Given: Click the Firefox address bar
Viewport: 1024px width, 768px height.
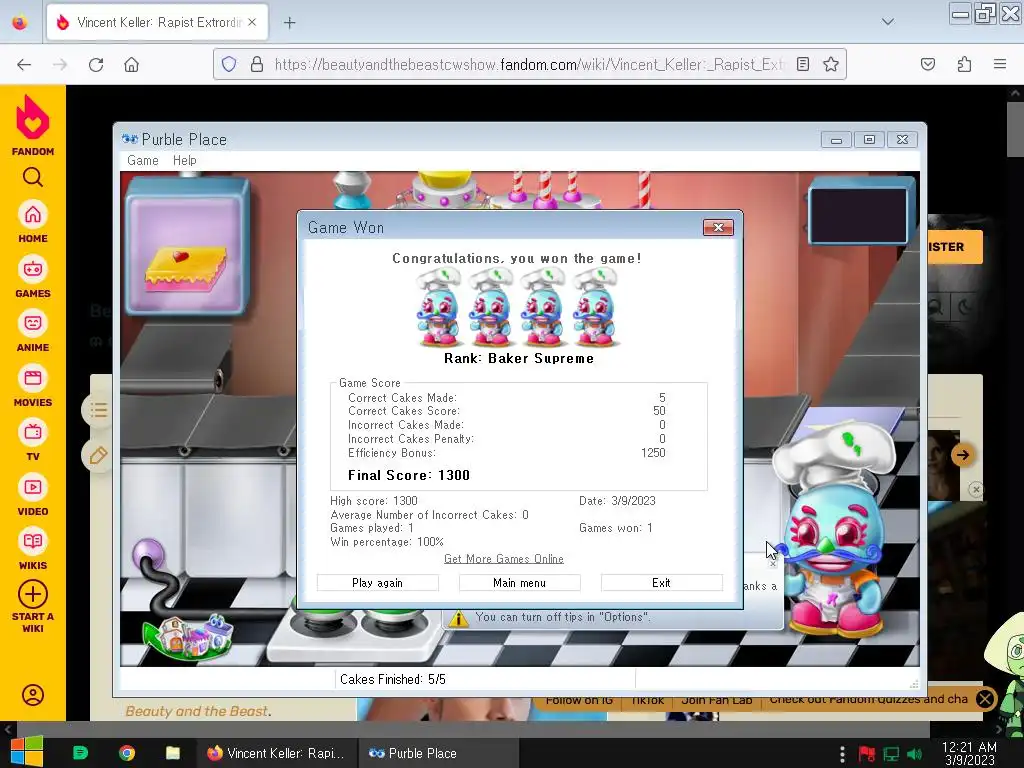Looking at the screenshot, I should click(x=529, y=64).
